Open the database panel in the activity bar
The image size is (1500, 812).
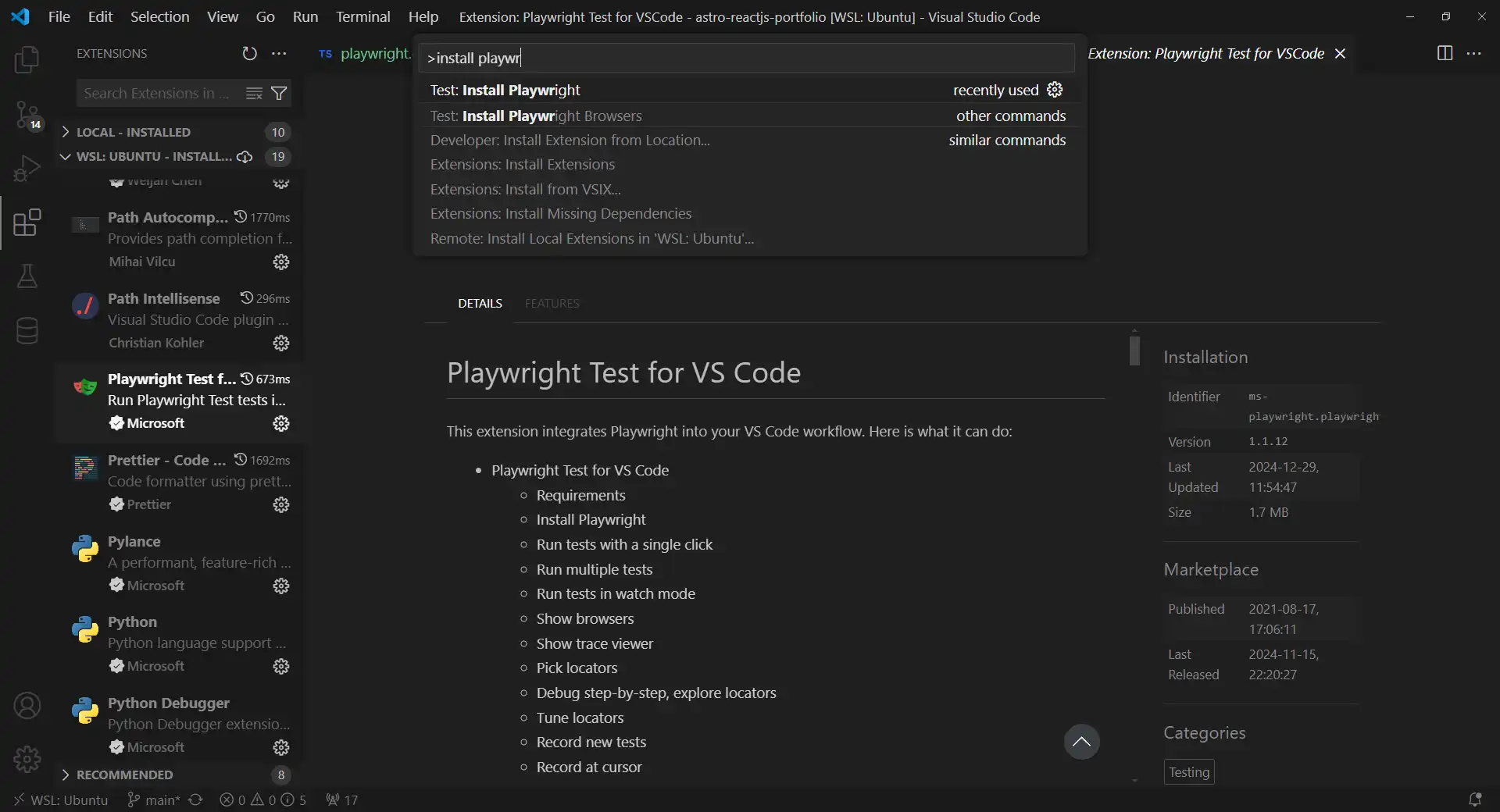tap(27, 331)
